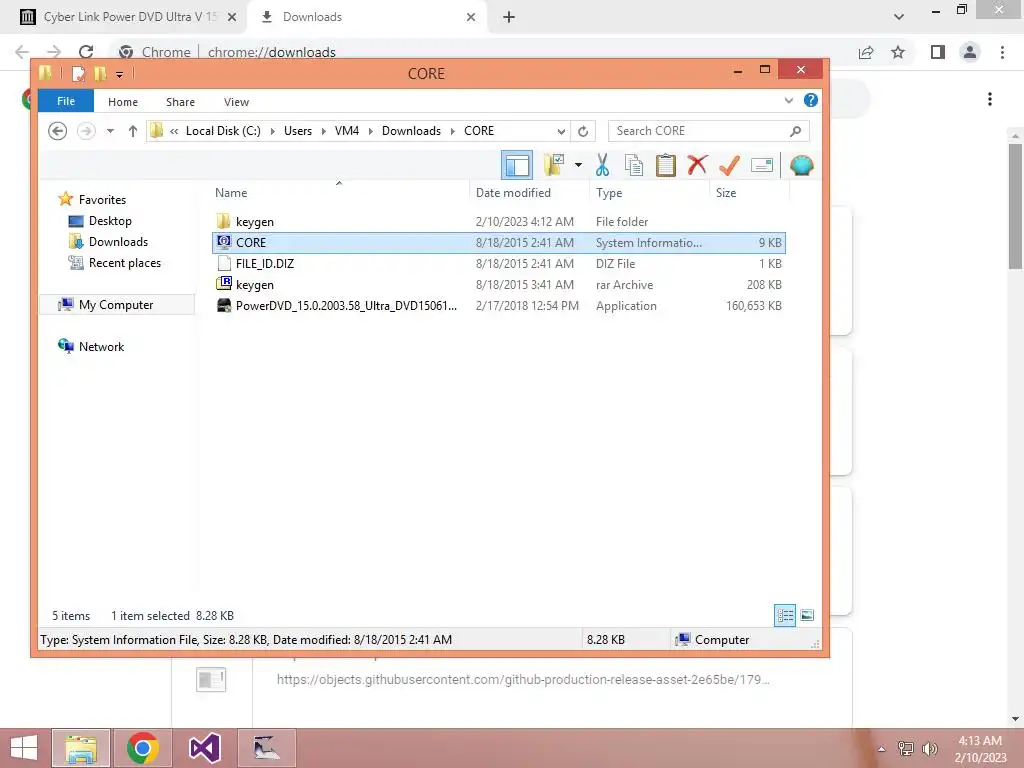This screenshot has width=1024, height=768.
Task: Open a new Chrome tab
Action: (509, 18)
